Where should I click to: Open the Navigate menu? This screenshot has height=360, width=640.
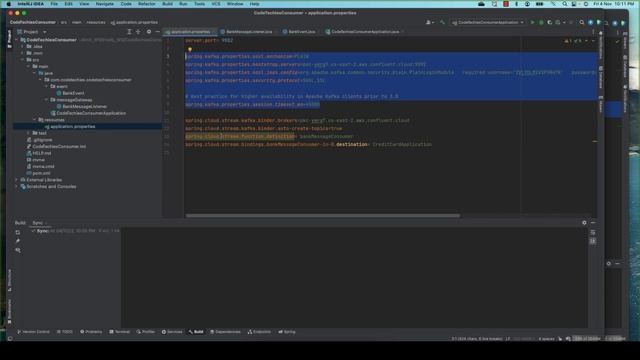click(x=104, y=4)
